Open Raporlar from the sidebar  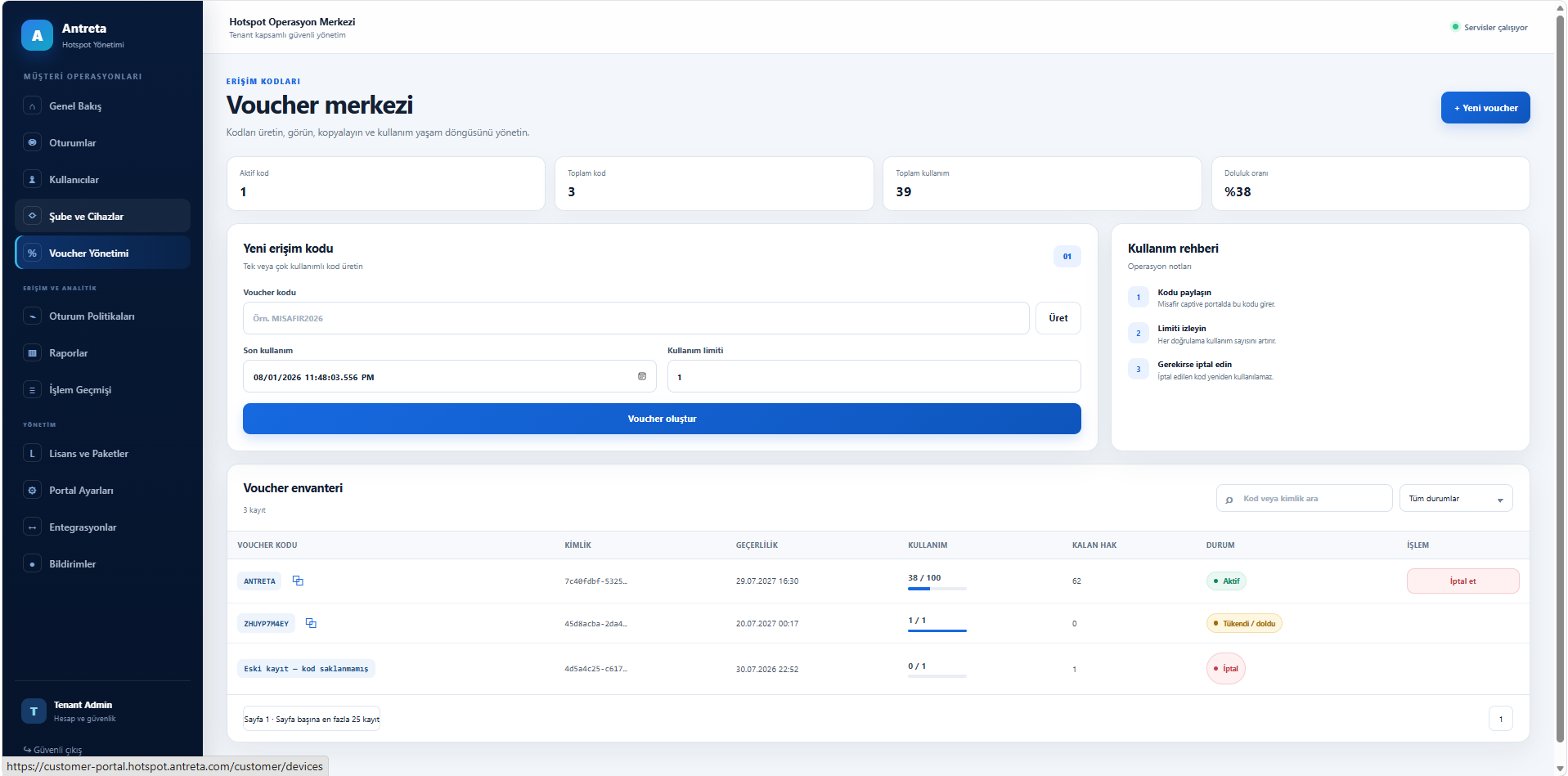pyautogui.click(x=102, y=353)
